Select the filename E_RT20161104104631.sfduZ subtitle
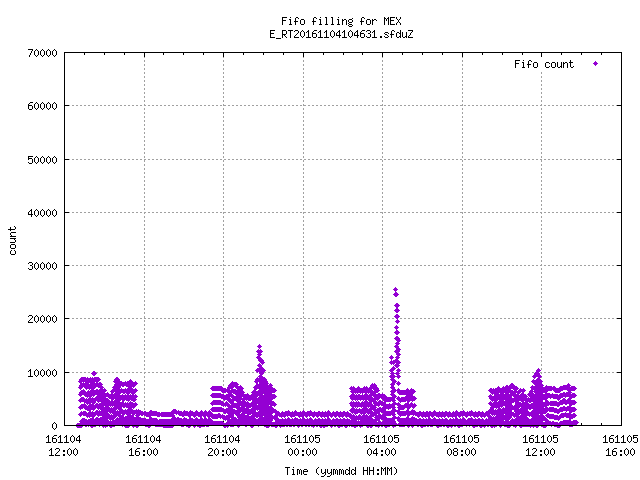640x480 pixels. 341,34
